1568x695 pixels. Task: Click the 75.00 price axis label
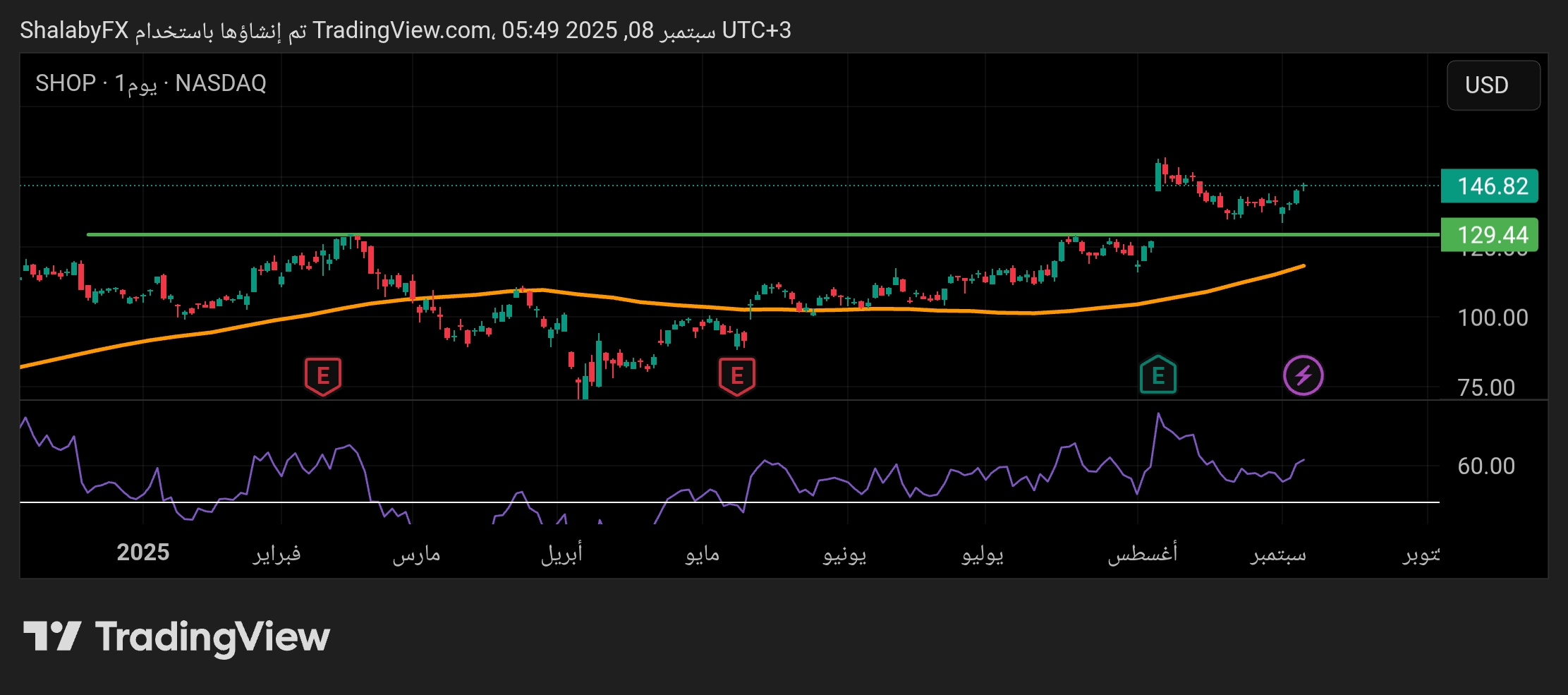1486,387
